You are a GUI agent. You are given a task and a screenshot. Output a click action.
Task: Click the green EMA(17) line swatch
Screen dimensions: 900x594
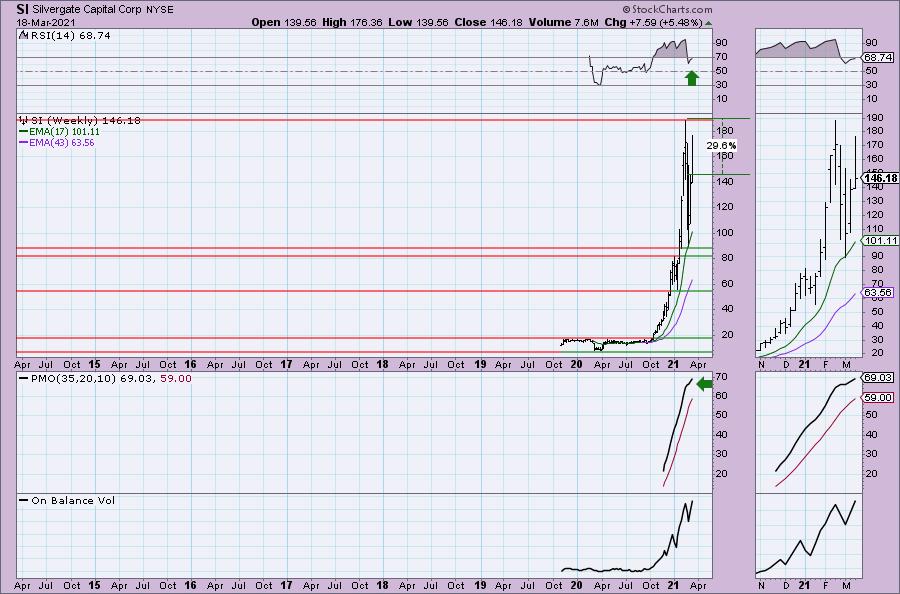click(x=24, y=131)
